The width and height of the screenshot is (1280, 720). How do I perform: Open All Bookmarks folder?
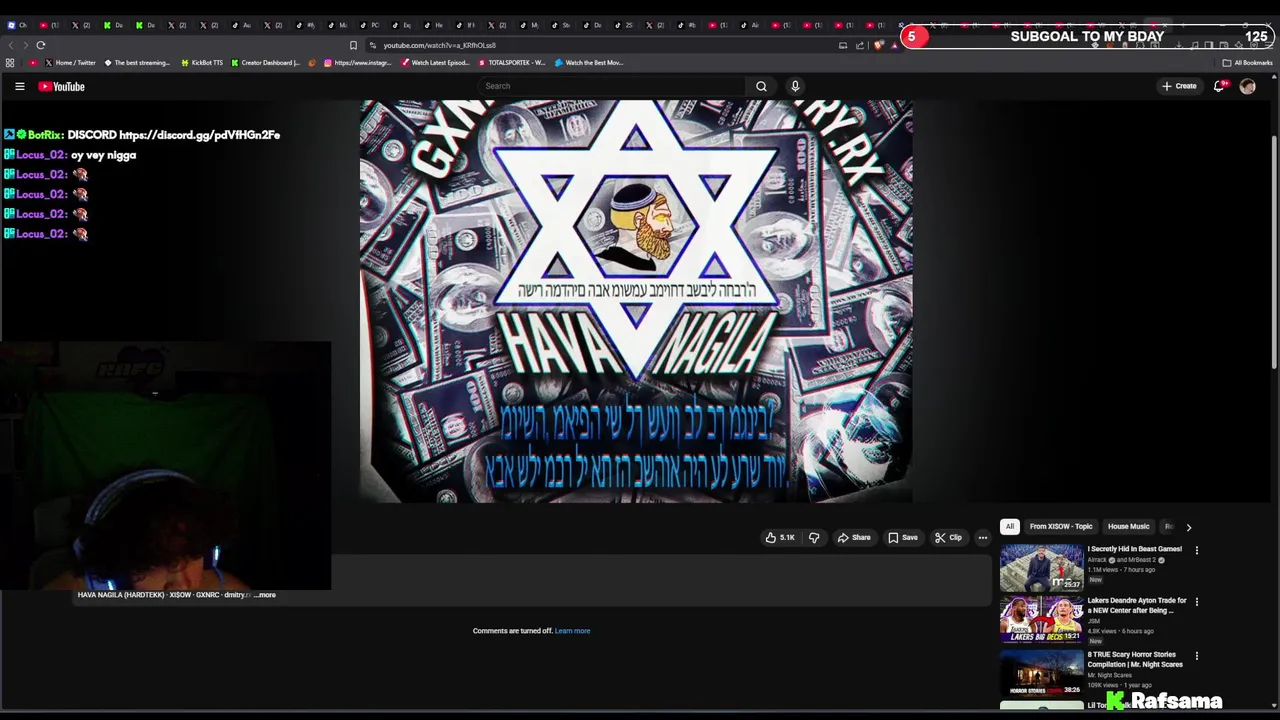click(1247, 63)
